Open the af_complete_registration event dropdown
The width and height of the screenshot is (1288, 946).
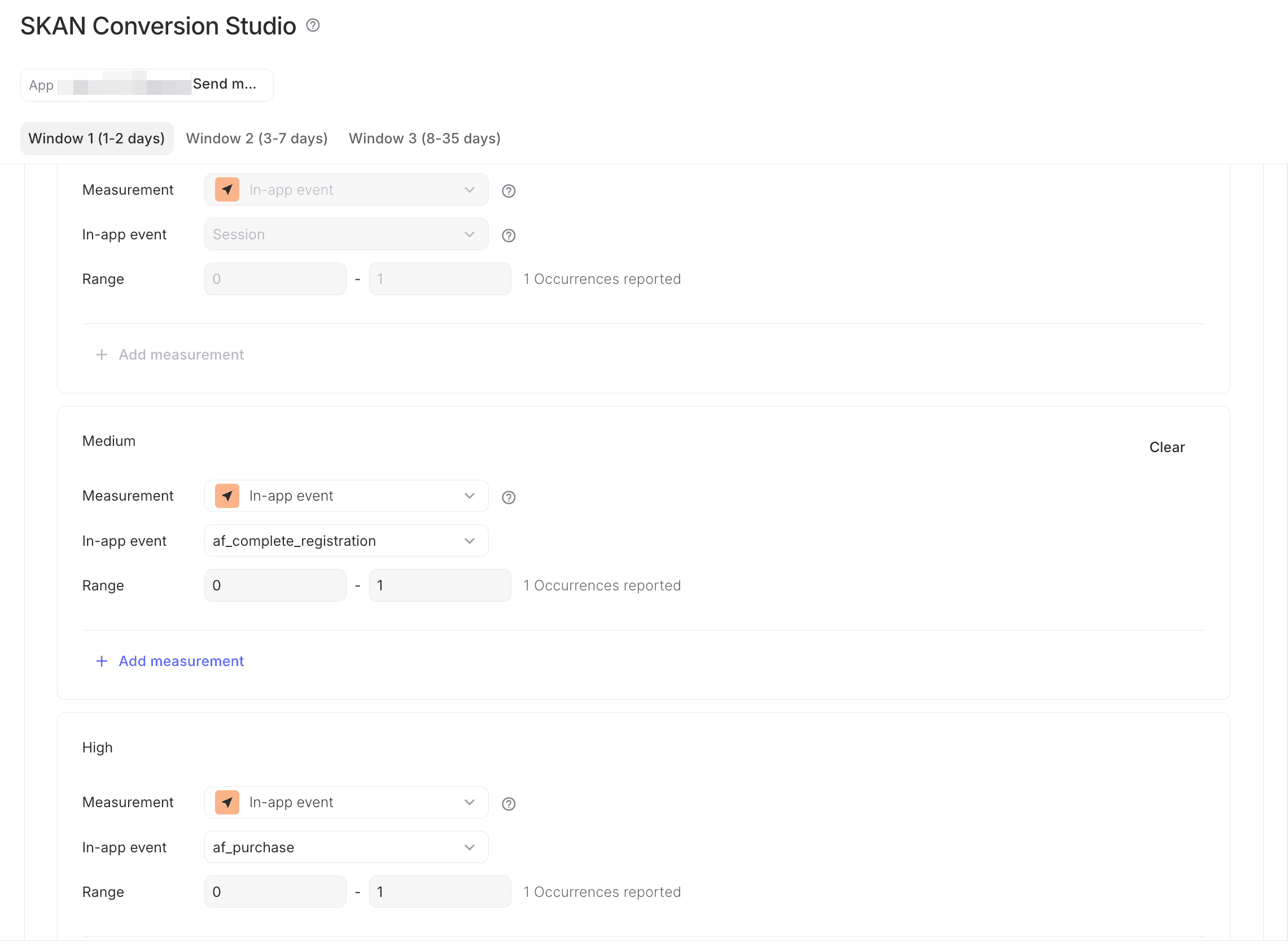pos(347,541)
